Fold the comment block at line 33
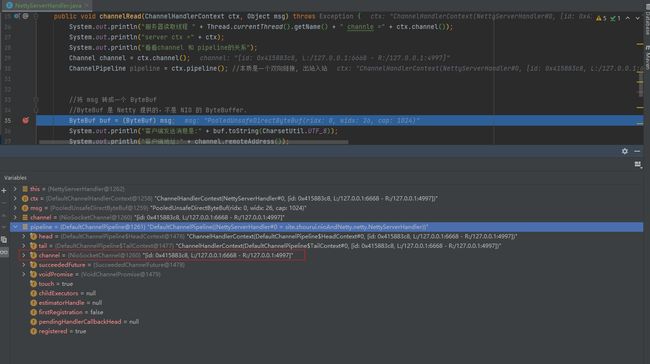Viewport: 650px width, 364px height. click(x=36, y=99)
